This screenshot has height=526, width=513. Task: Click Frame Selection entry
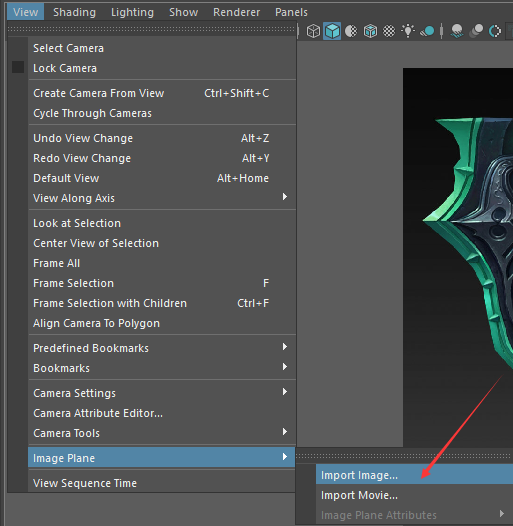(162, 283)
